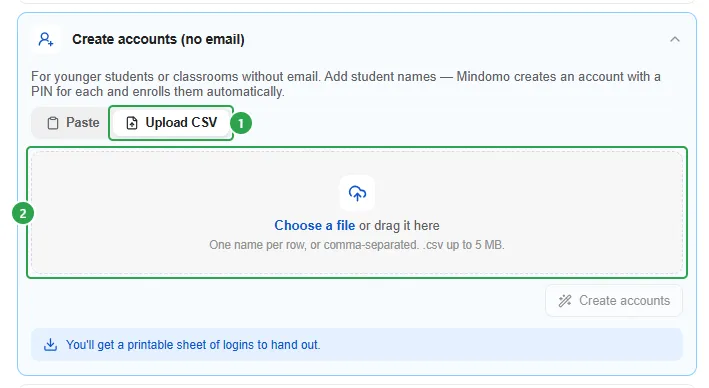Click the description paragraph about younger students
The image size is (709, 388).
point(346,84)
